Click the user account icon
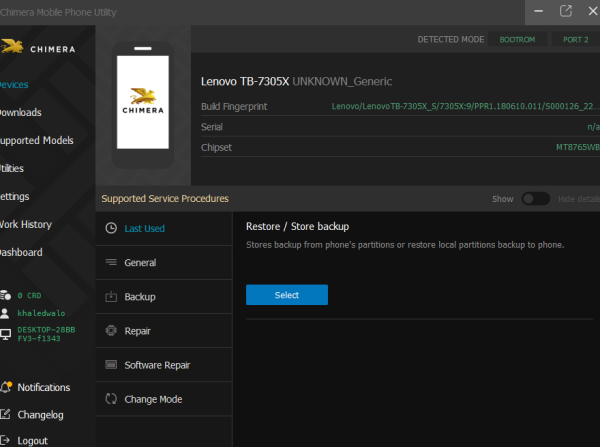600x447 pixels. click(5, 313)
